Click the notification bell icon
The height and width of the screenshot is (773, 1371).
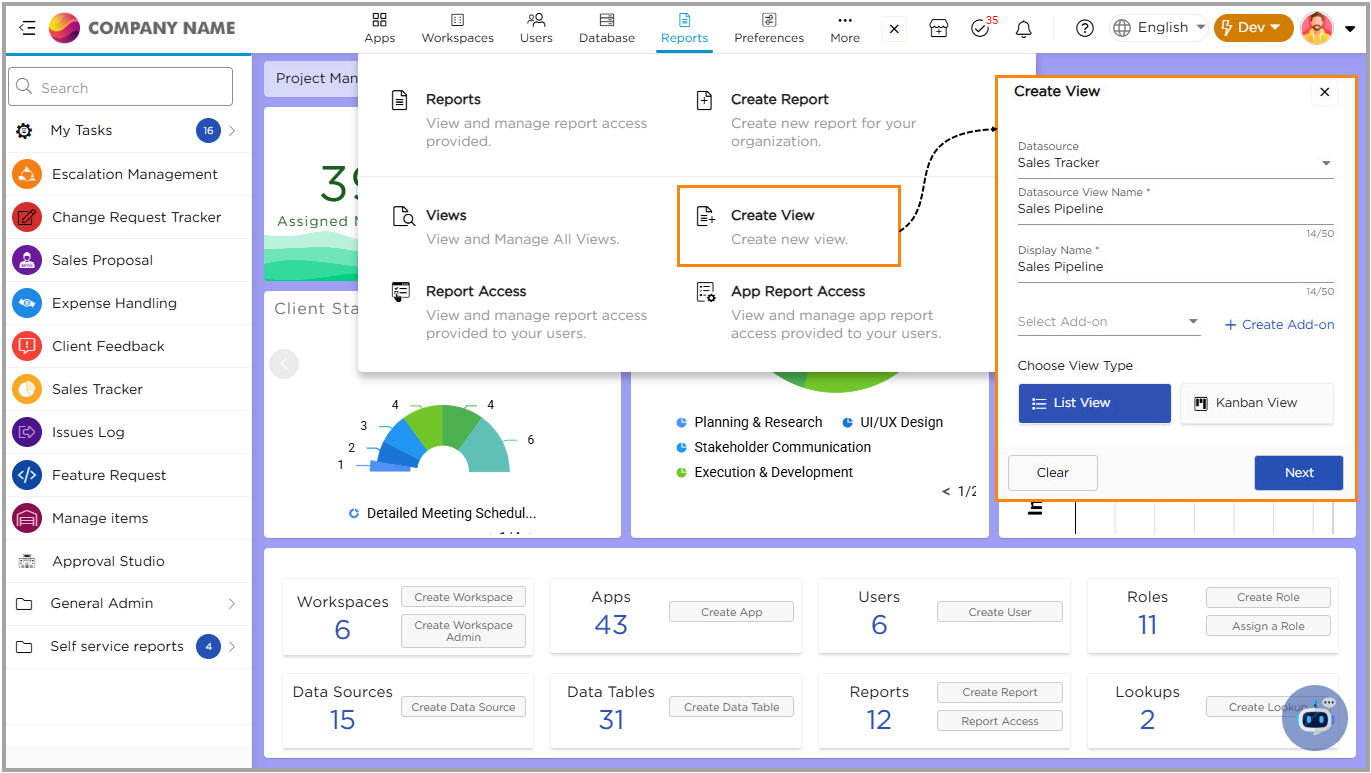[x=1023, y=29]
